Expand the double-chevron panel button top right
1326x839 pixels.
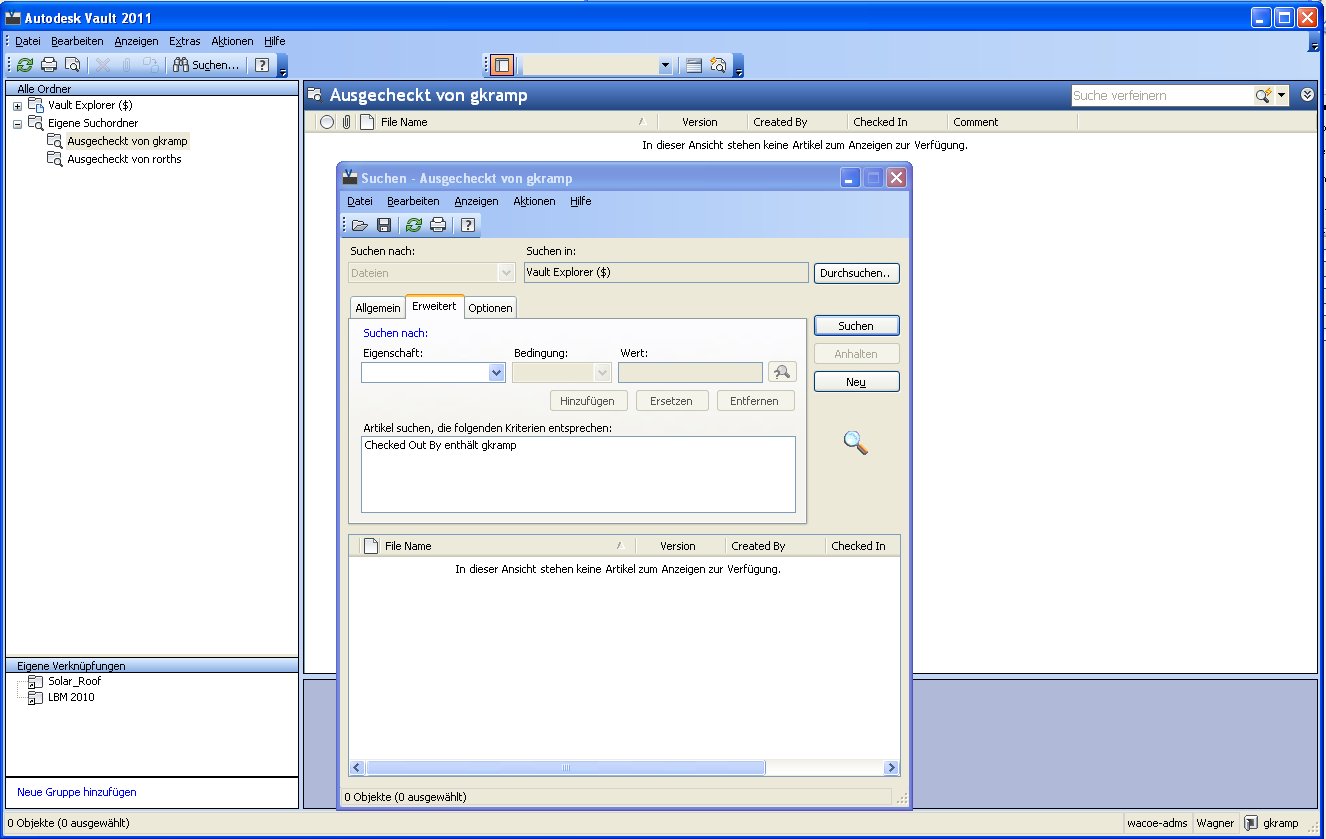pyautogui.click(x=1308, y=96)
